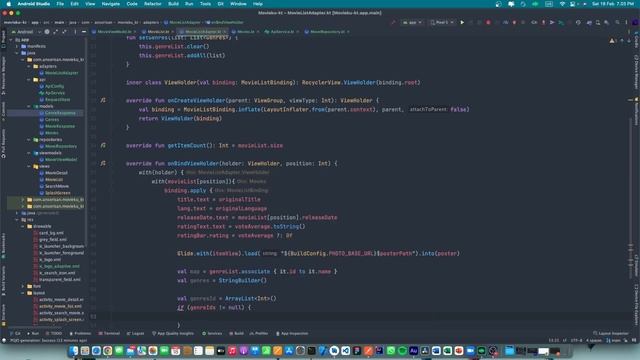Screen dimensions: 640x360
Task: Click the collapse all icon in Project panel
Action: (64, 31)
